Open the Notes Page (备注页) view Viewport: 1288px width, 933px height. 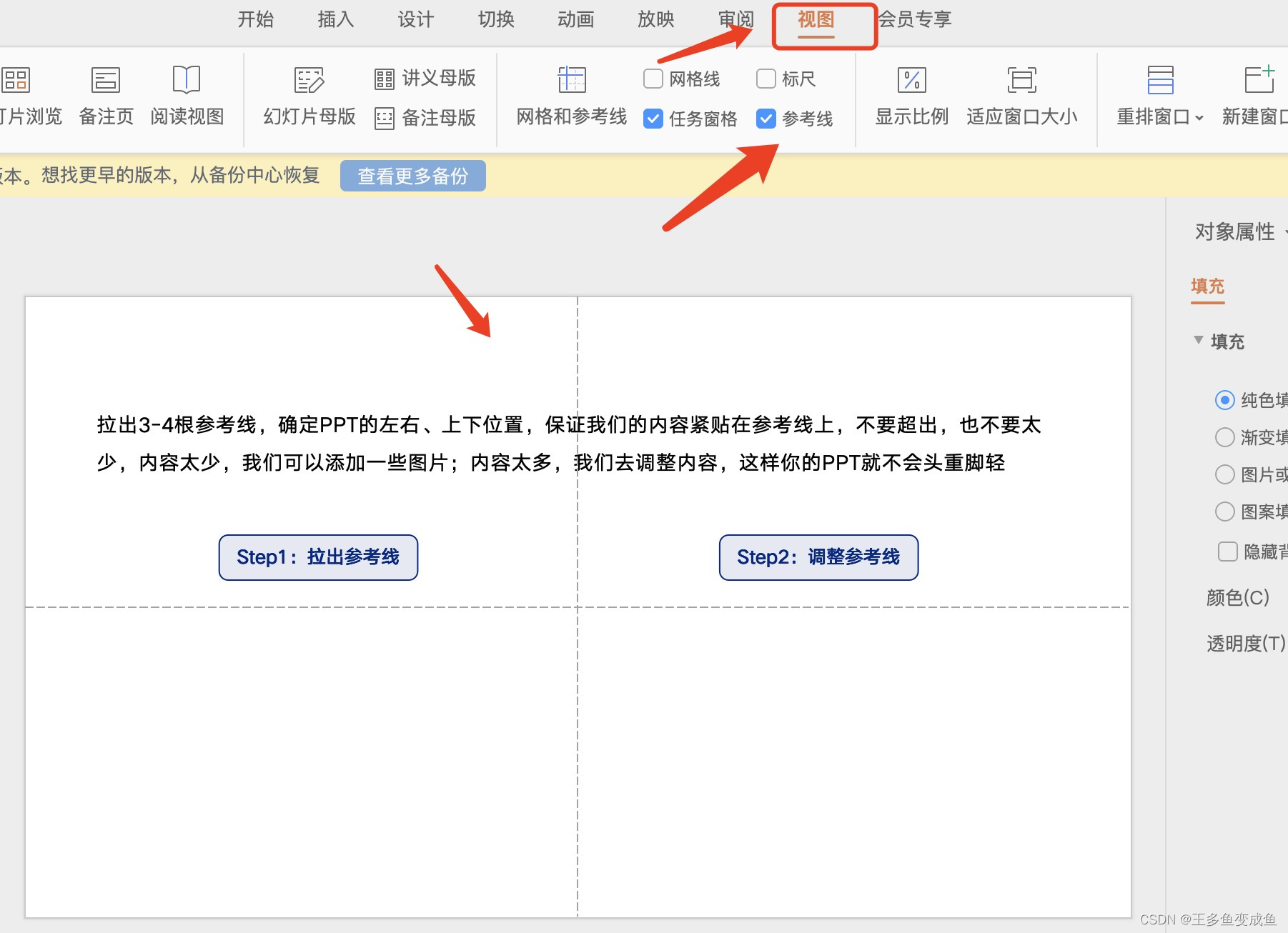coord(106,97)
